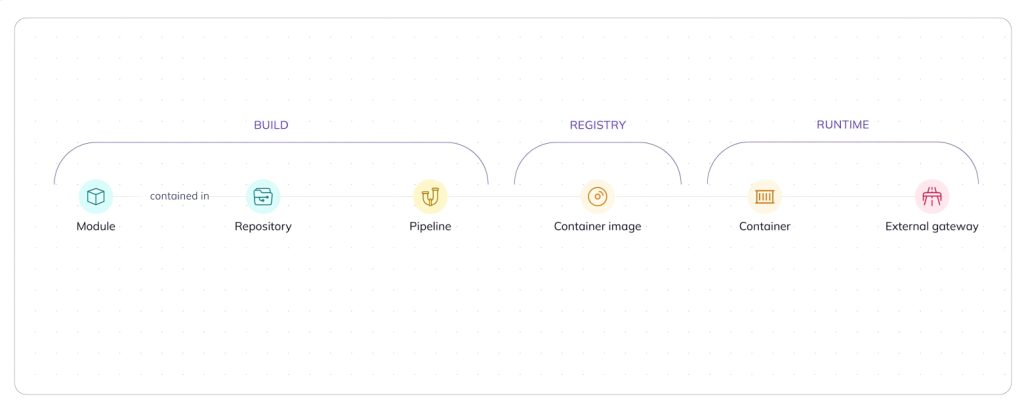This screenshot has height=407, width=1024.
Task: Click the "contained in" relationship label
Action: coord(180,196)
